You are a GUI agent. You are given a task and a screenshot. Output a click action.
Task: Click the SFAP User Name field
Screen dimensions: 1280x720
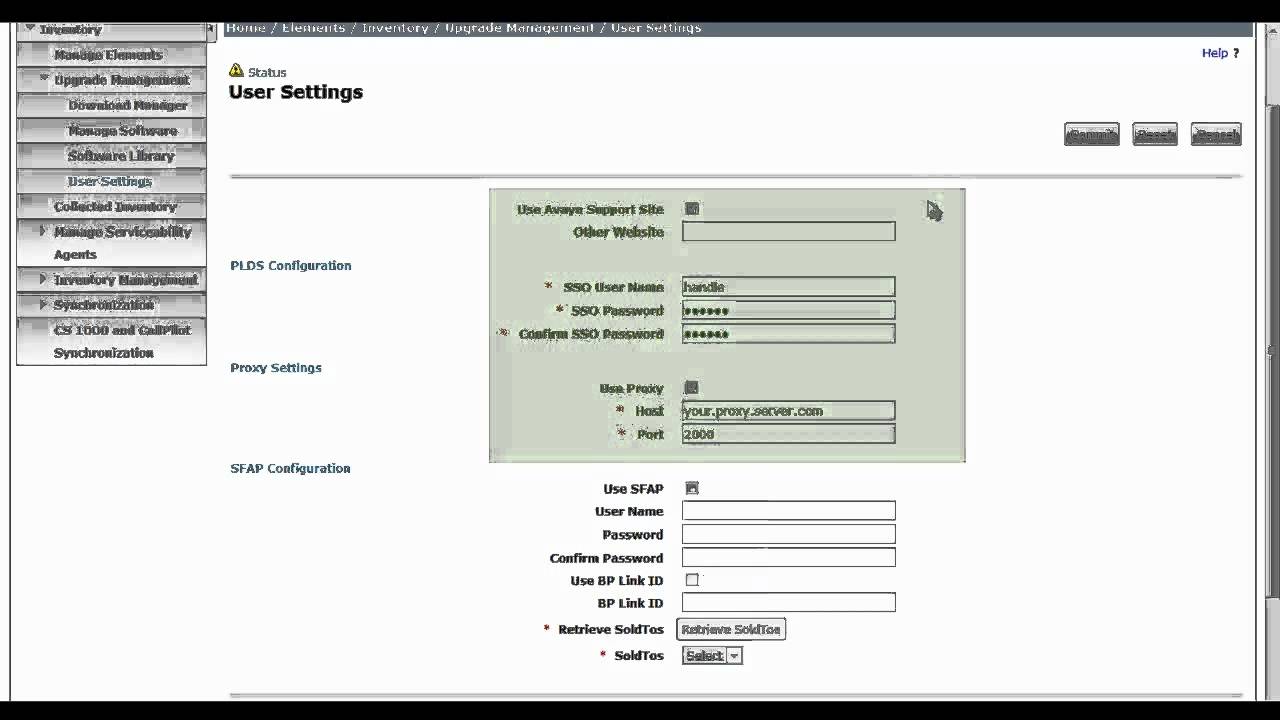tap(788, 511)
